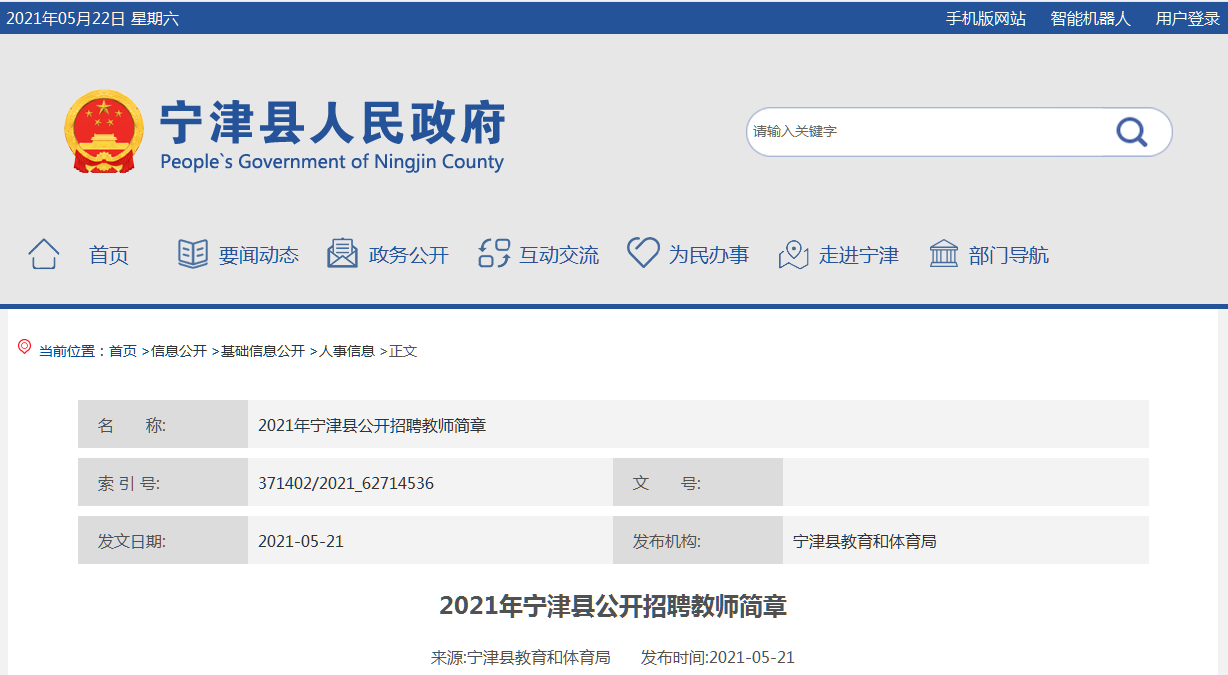
Task: Click the date 2021年05月22日 星期六
Action: pyautogui.click(x=93, y=18)
